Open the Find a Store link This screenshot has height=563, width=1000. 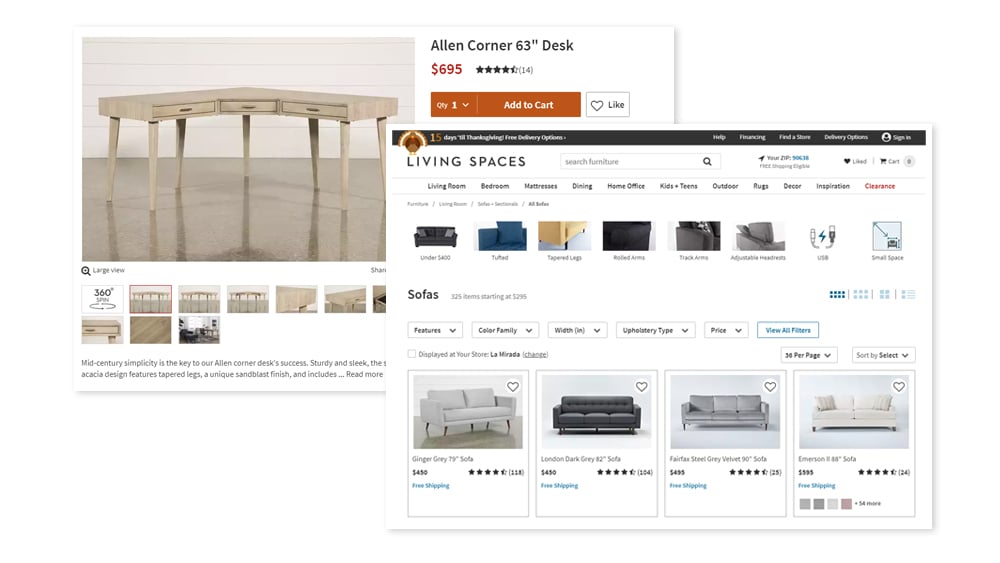pos(795,137)
